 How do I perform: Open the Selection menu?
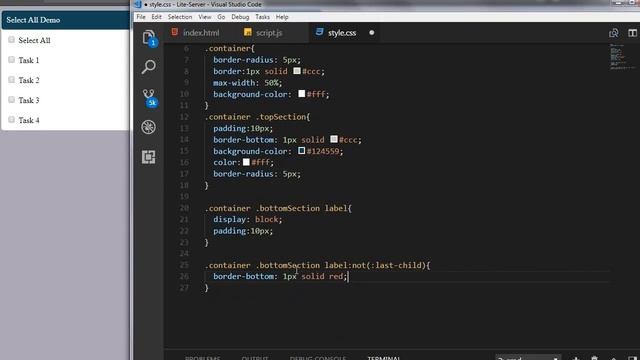click(x=180, y=17)
